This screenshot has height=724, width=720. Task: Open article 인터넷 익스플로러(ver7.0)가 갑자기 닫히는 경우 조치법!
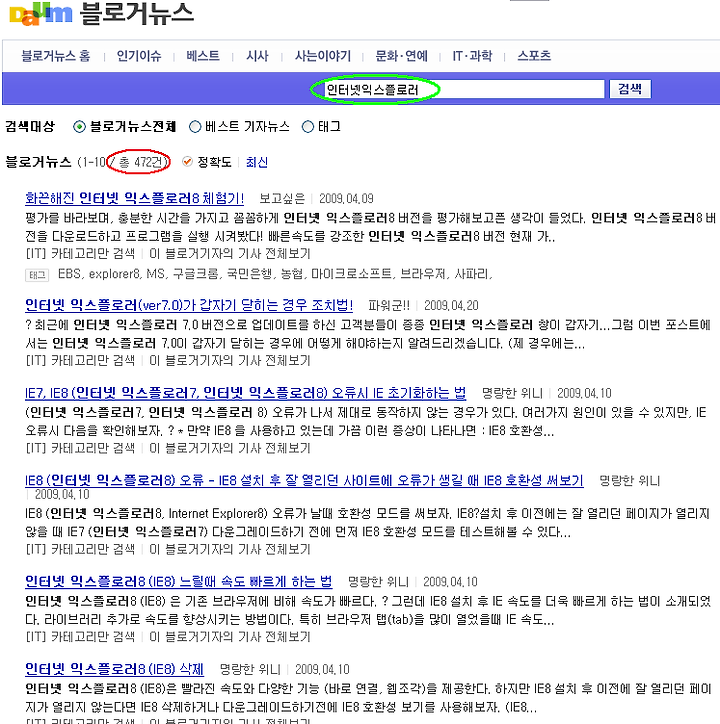point(189,305)
